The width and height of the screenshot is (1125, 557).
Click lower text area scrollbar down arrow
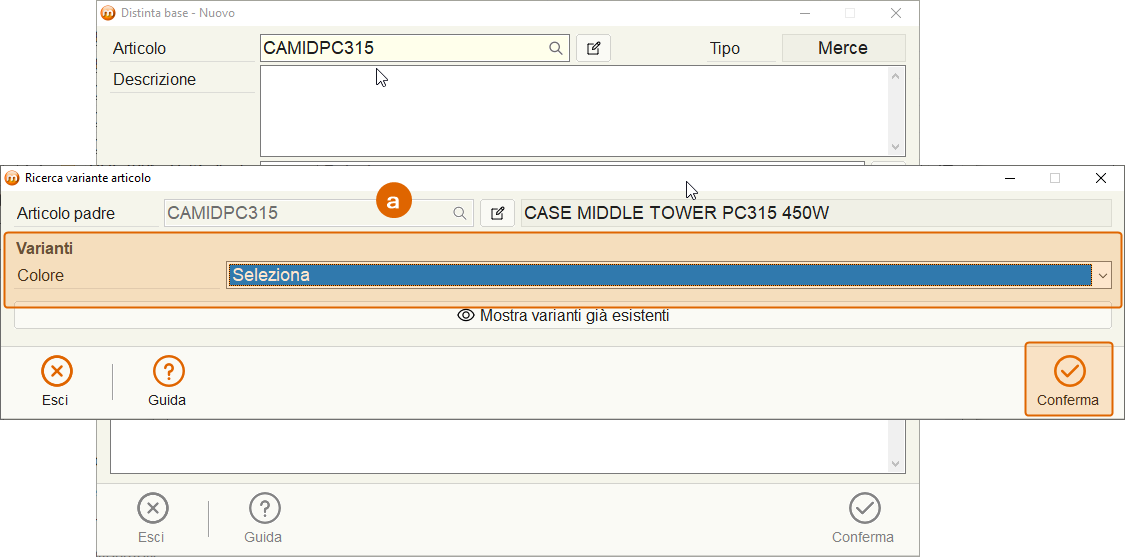pyautogui.click(x=895, y=464)
